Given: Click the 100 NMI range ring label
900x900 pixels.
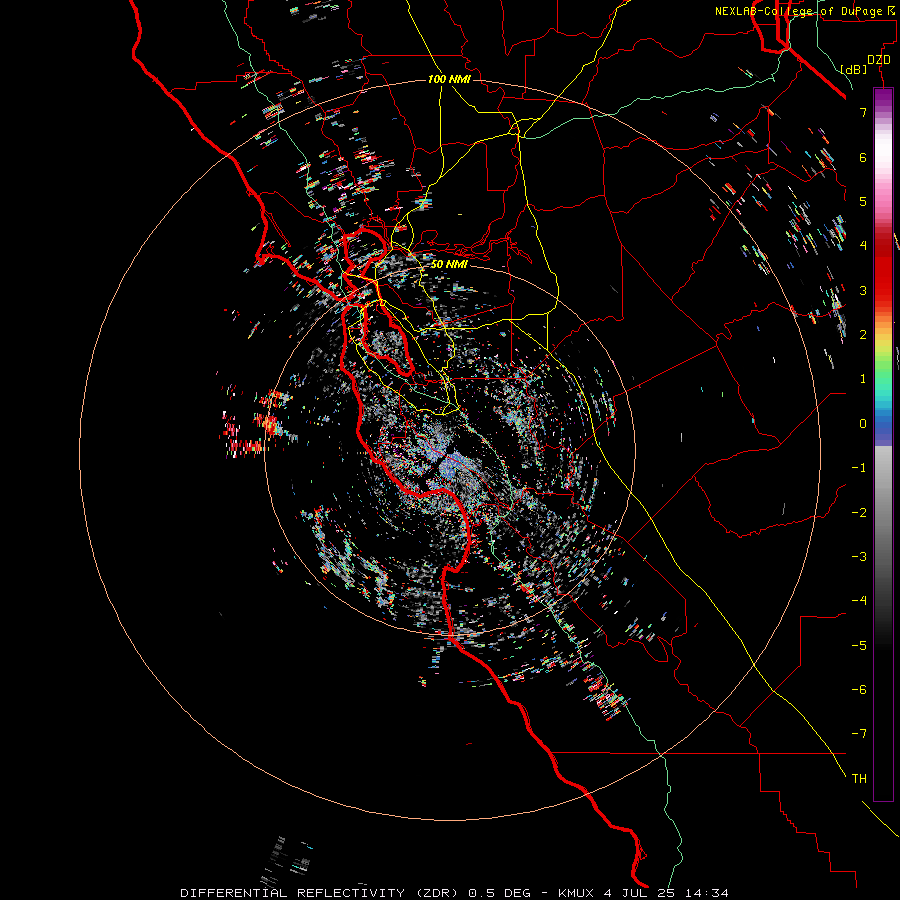Looking at the screenshot, I should point(449,79).
